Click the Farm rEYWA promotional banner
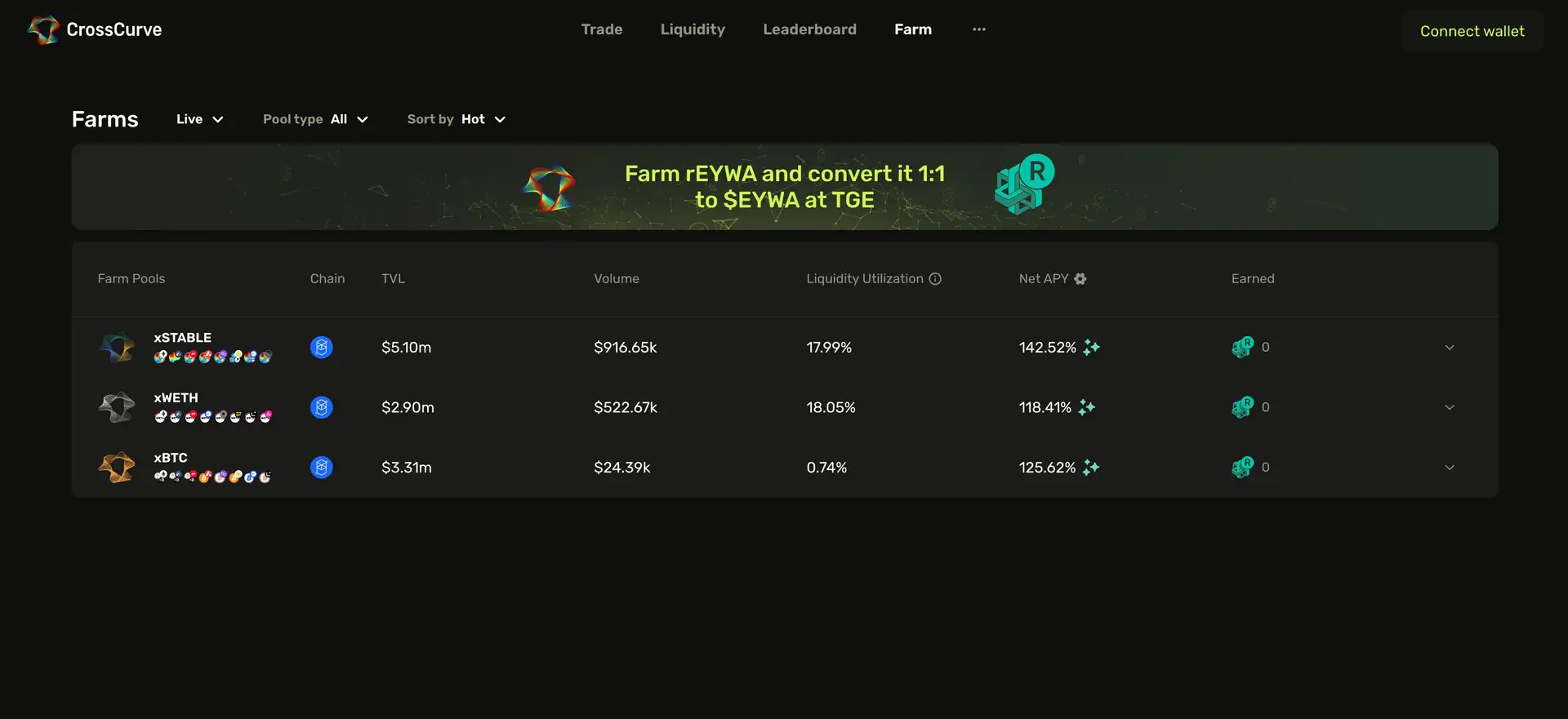1568x719 pixels. click(x=784, y=187)
